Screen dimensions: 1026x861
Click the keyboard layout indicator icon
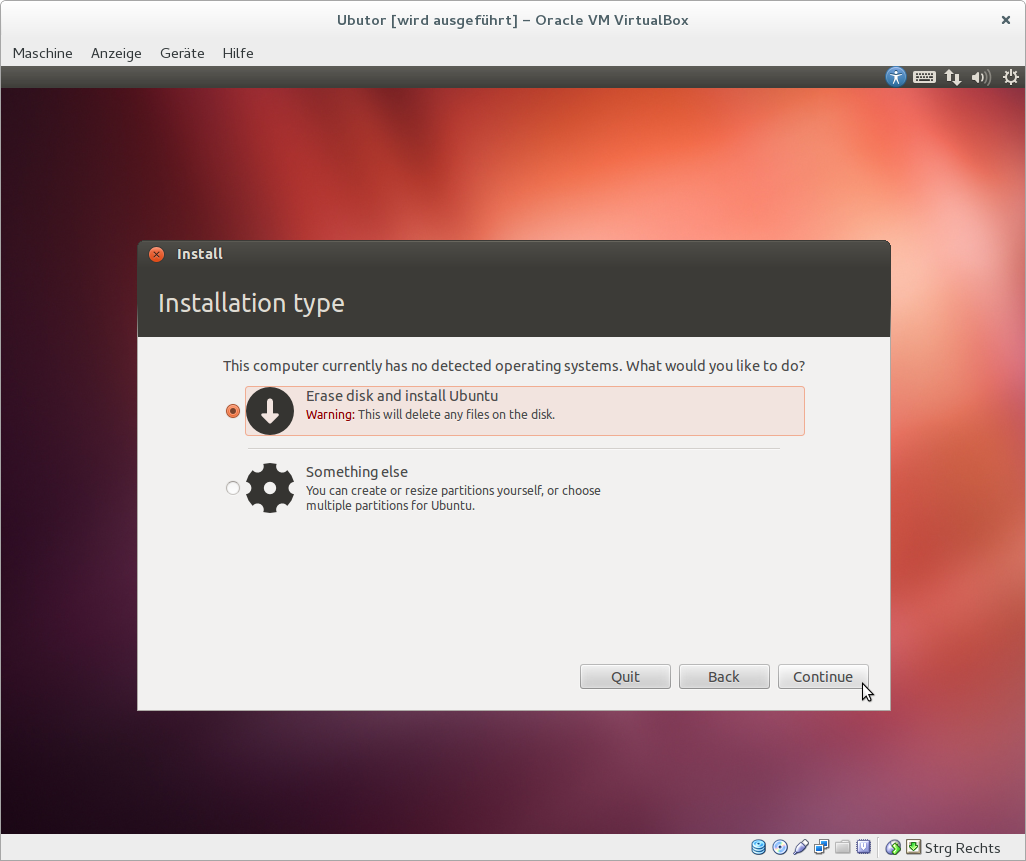[x=924, y=77]
